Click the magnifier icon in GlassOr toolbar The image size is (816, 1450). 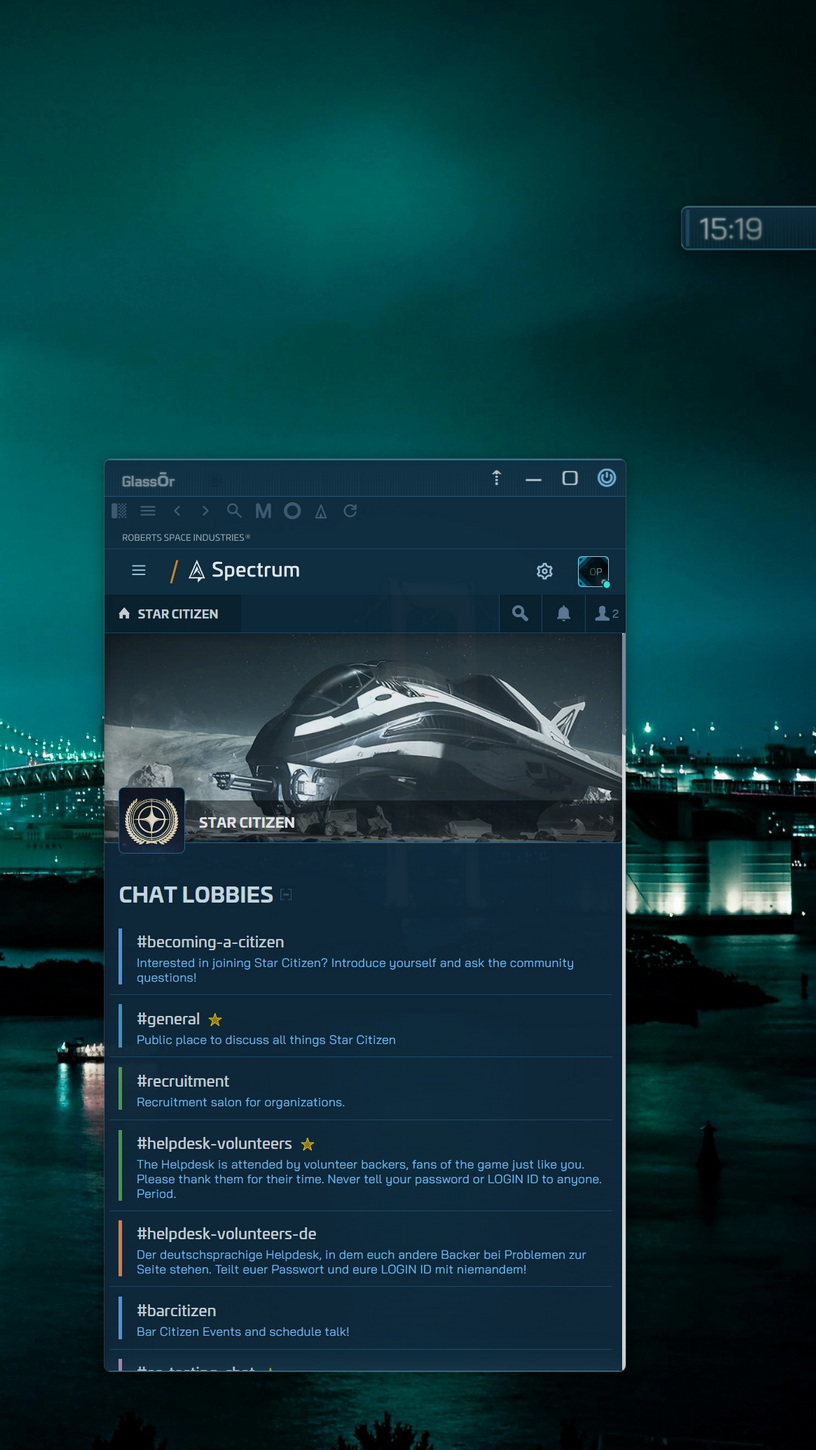(x=234, y=511)
